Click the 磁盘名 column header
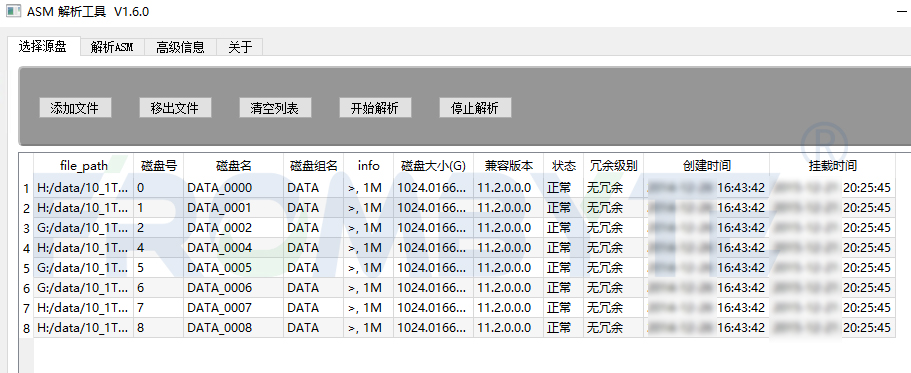This screenshot has width=911, height=373. click(234, 166)
